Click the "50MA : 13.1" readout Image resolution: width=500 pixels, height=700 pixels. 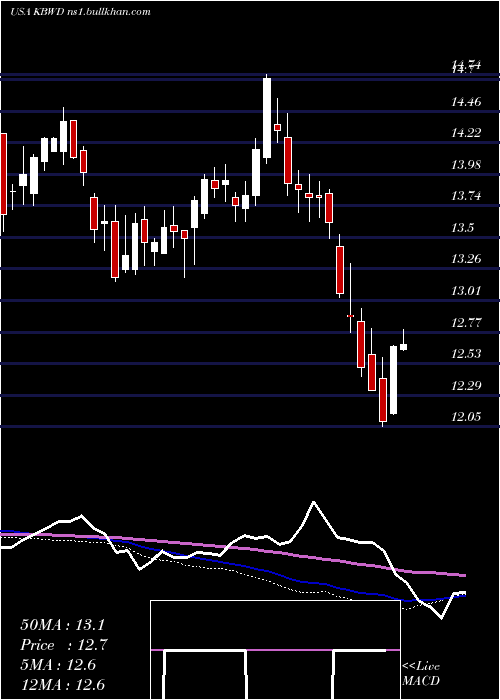click(64, 625)
